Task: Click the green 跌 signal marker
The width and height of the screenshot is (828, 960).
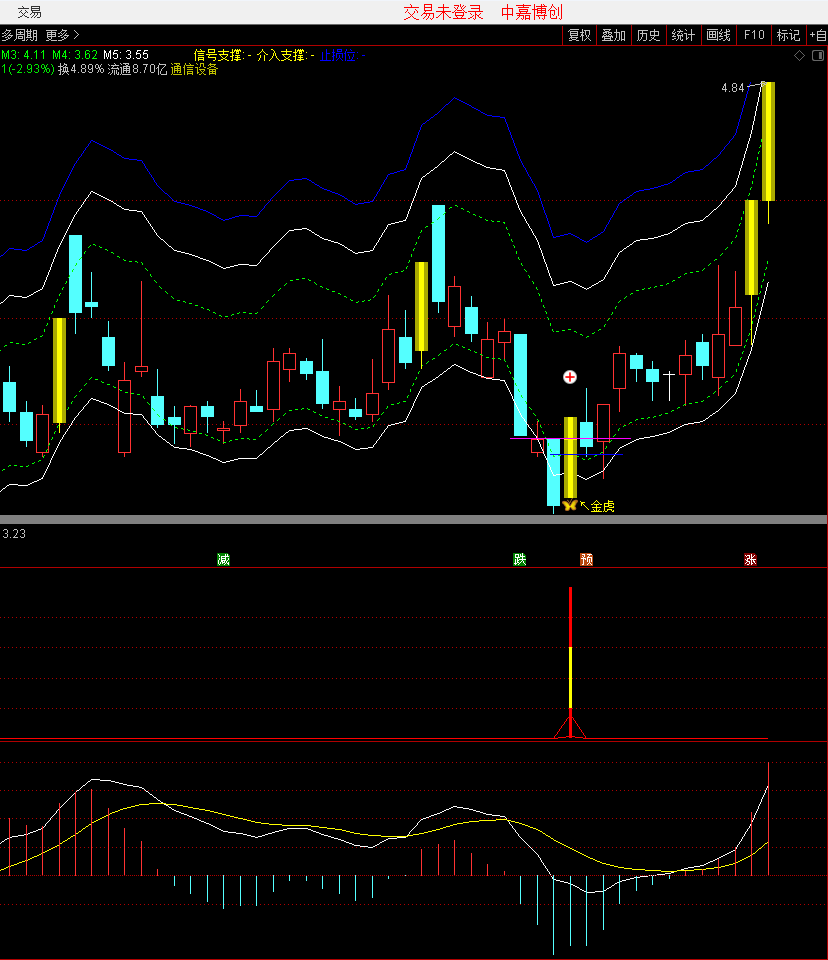Action: click(x=520, y=559)
